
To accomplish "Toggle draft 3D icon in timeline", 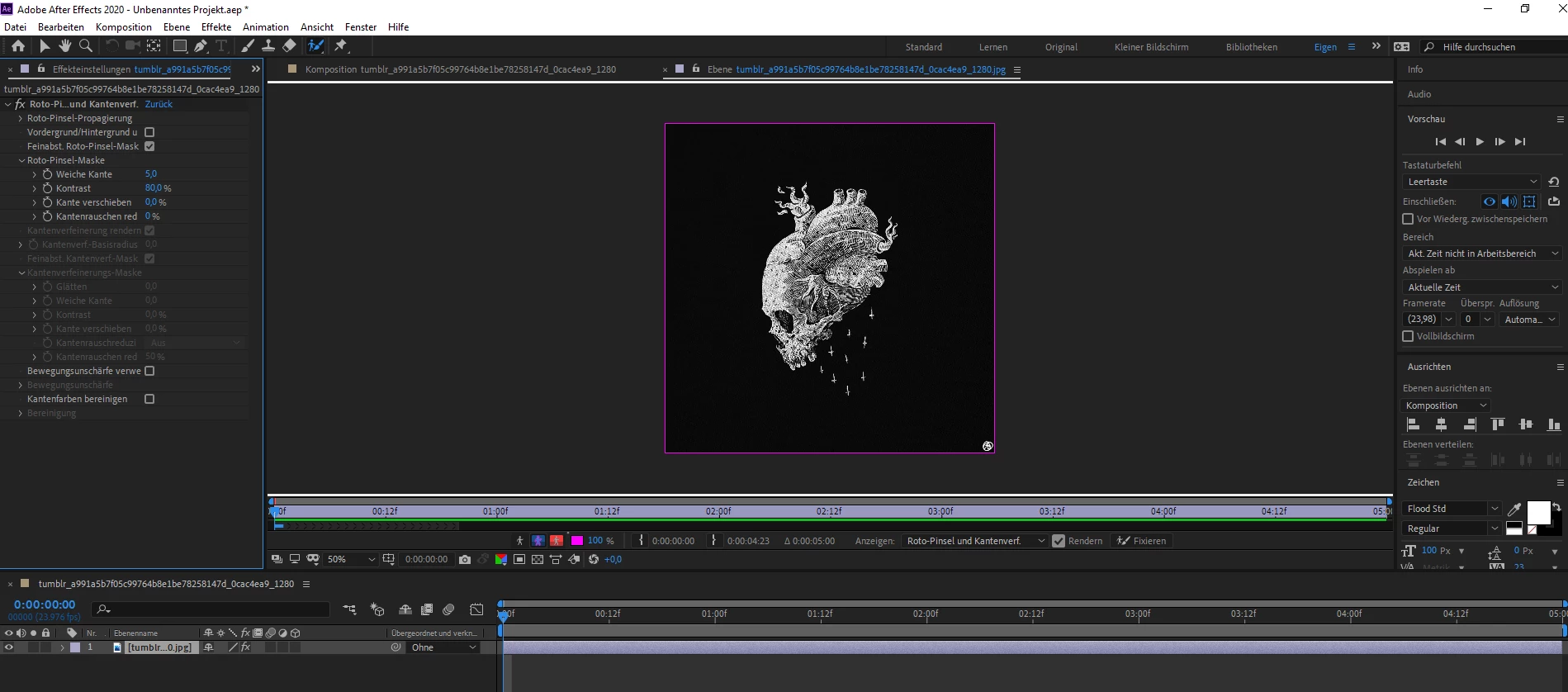I will point(377,609).
